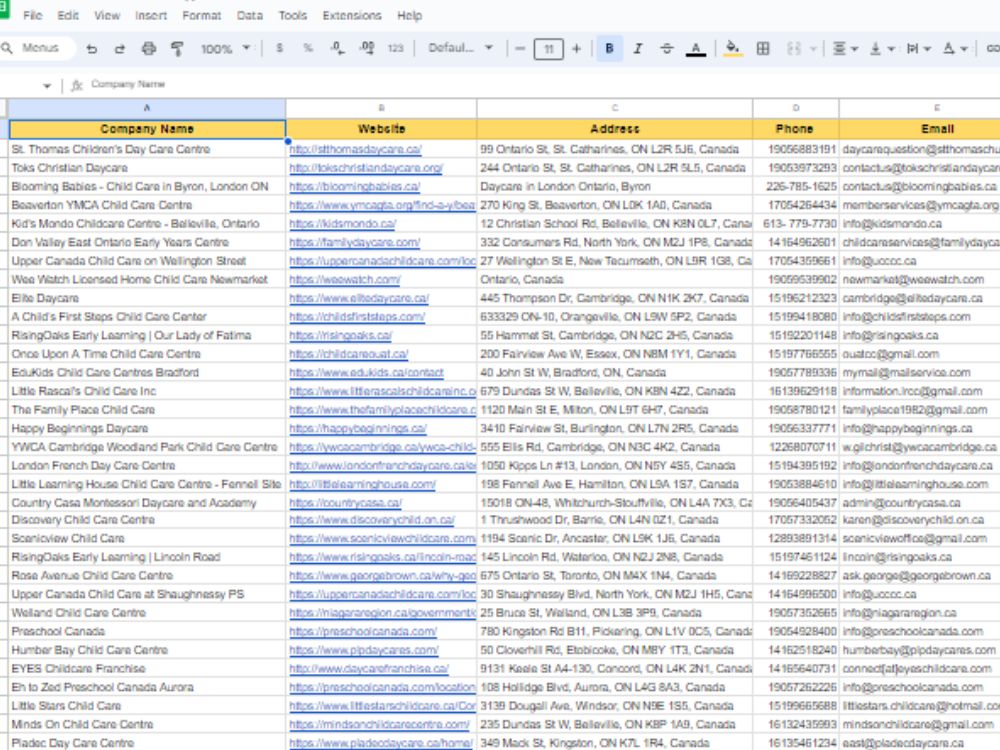Open the Borders options icon
This screenshot has height=750, width=1000.
(763, 48)
